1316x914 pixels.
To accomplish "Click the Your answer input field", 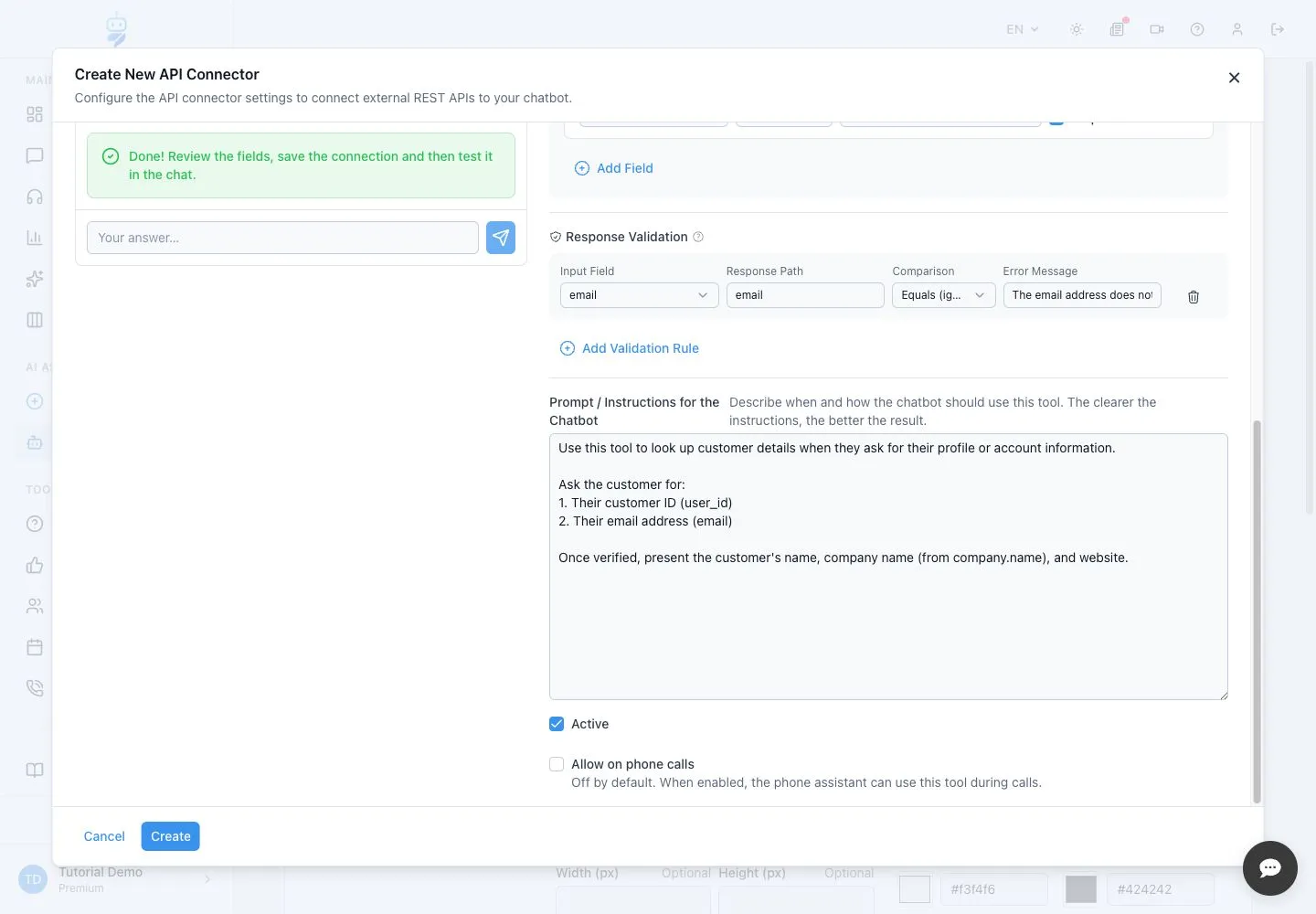I will pyautogui.click(x=282, y=238).
